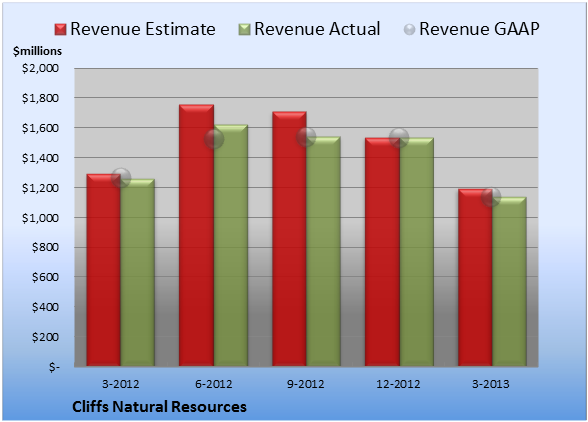Click the '6-2012' x-axis label

point(213,384)
